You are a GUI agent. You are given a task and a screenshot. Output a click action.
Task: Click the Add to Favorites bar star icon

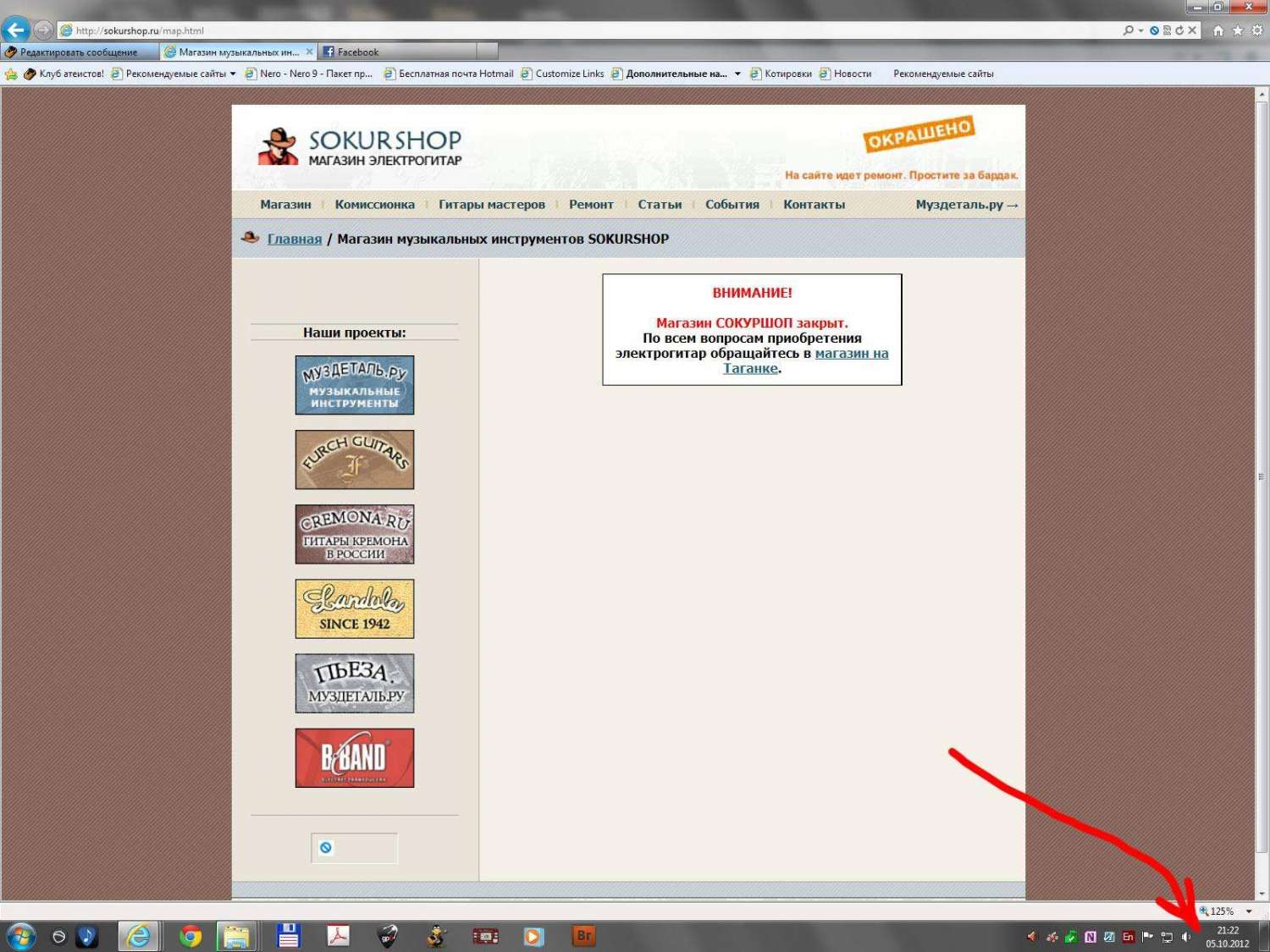[x=11, y=74]
